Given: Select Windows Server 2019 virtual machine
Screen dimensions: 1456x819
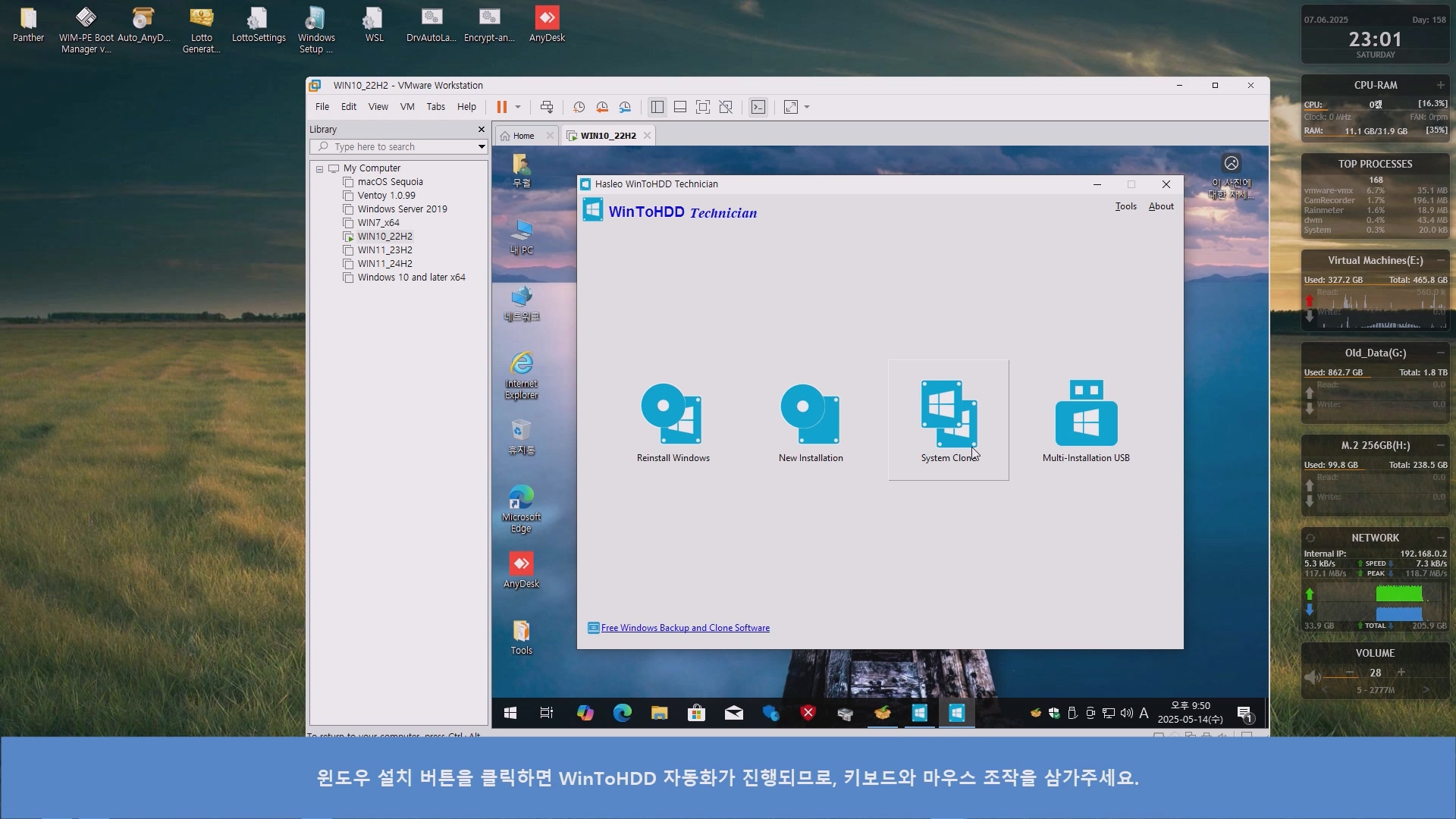Looking at the screenshot, I should tap(403, 209).
